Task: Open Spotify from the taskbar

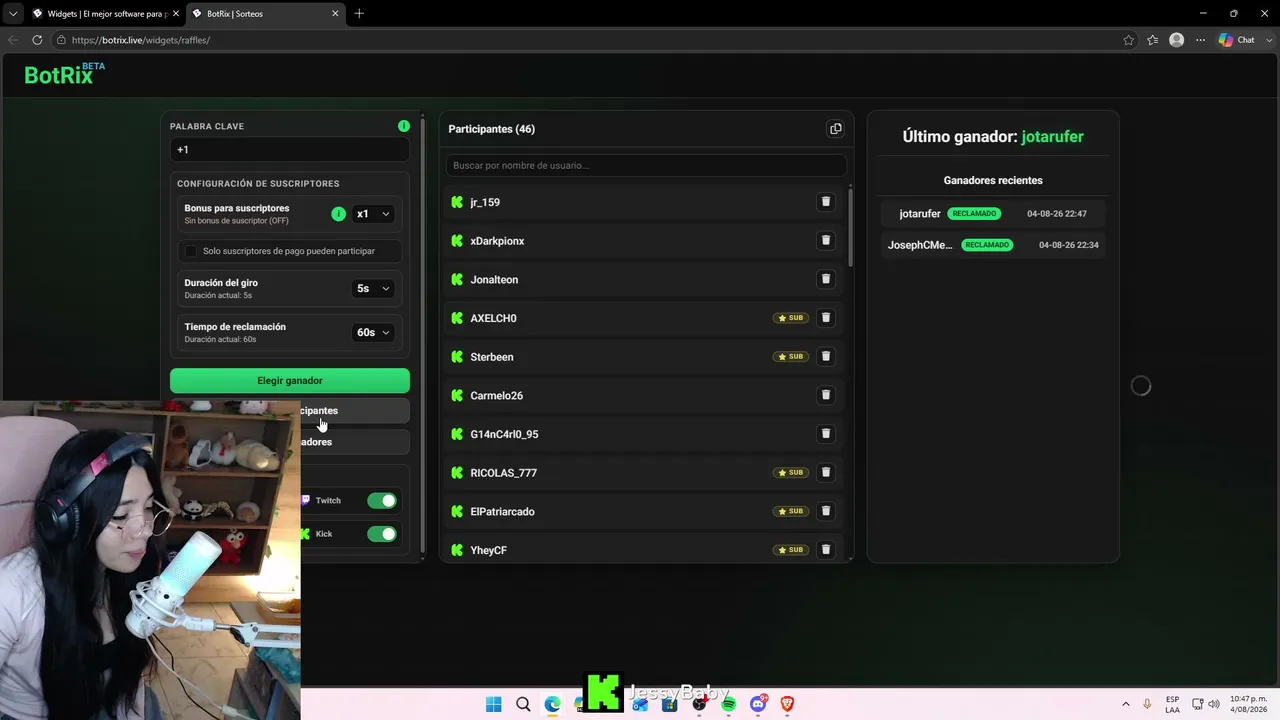Action: (x=728, y=704)
